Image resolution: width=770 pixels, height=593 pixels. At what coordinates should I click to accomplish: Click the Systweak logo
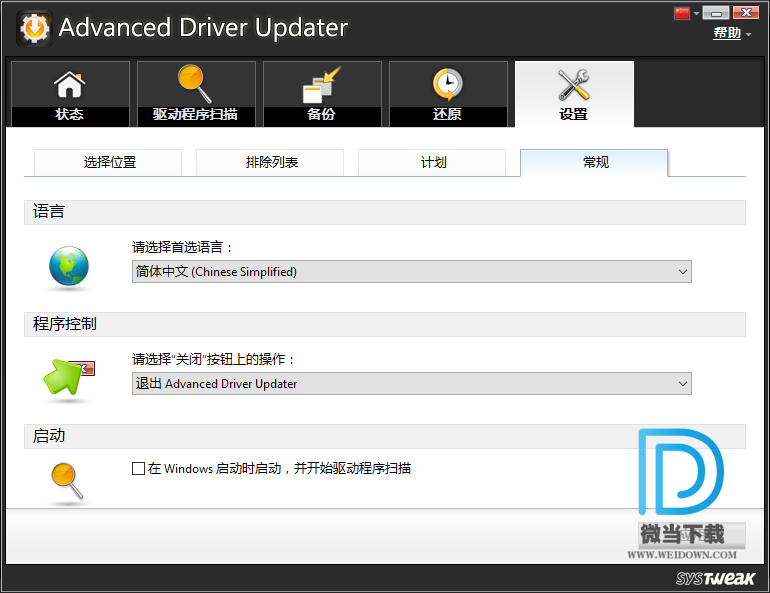715,578
